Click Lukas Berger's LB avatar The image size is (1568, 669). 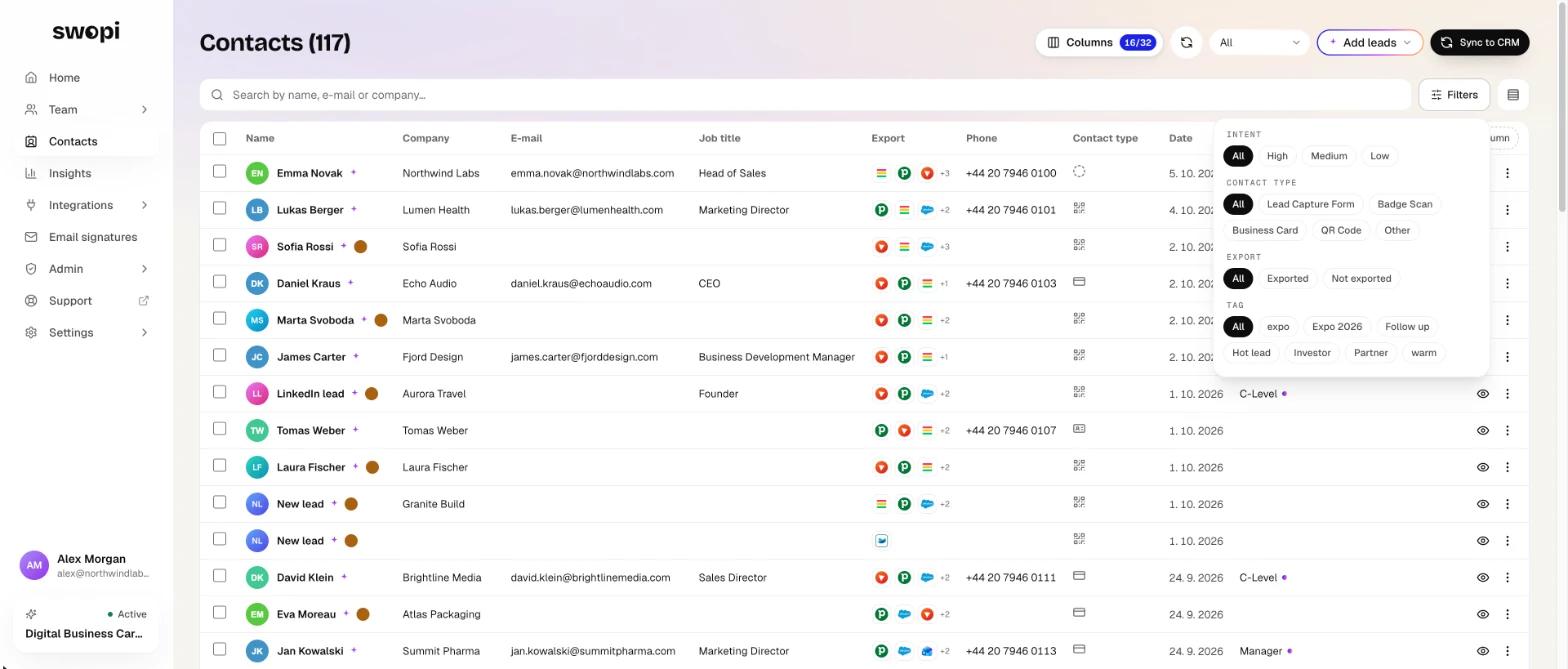[x=257, y=210]
